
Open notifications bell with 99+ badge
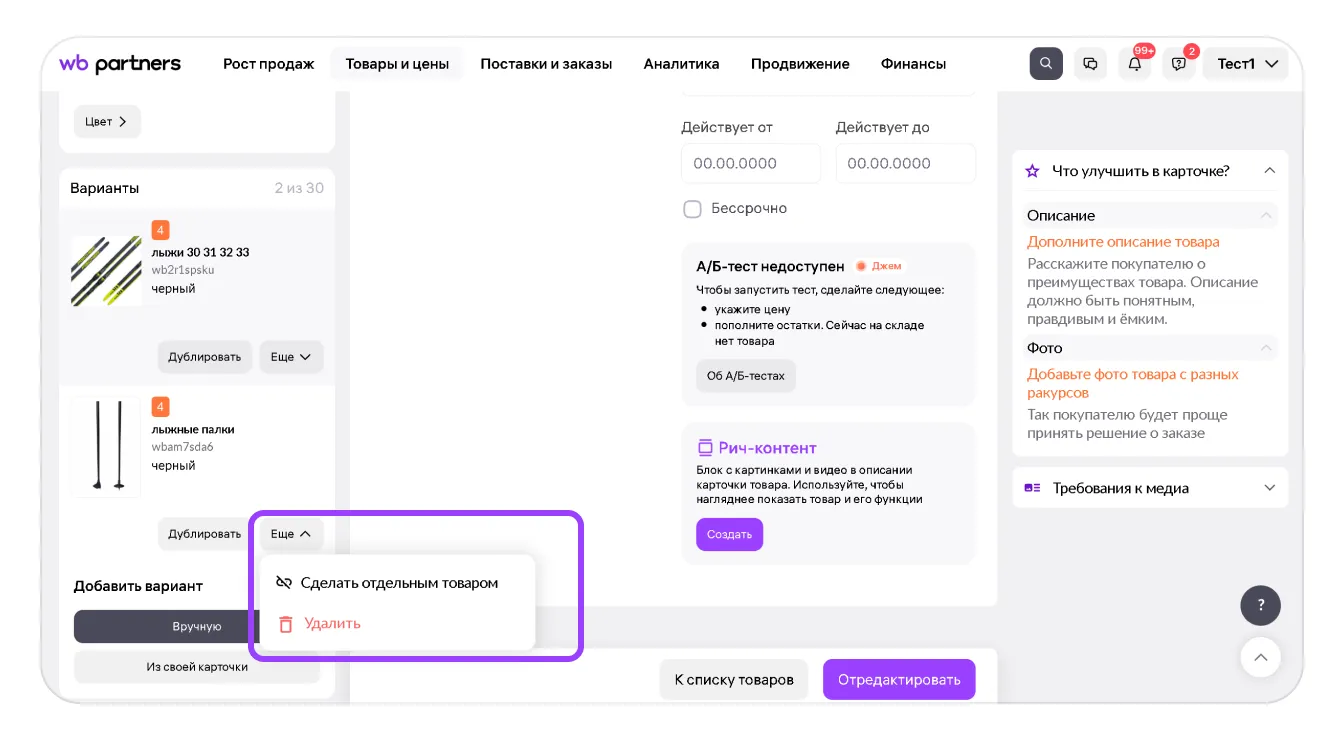1135,64
